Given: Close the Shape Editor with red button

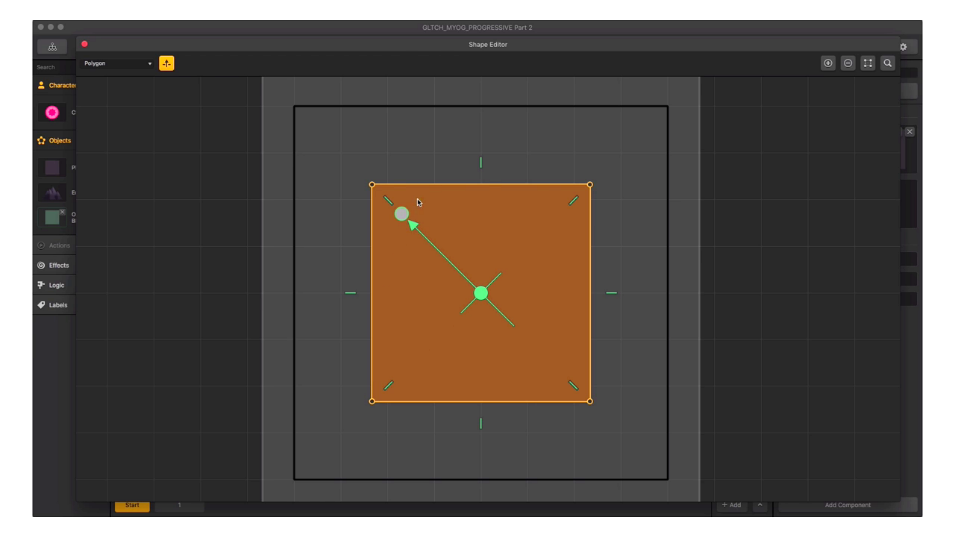Looking at the screenshot, I should [85, 44].
